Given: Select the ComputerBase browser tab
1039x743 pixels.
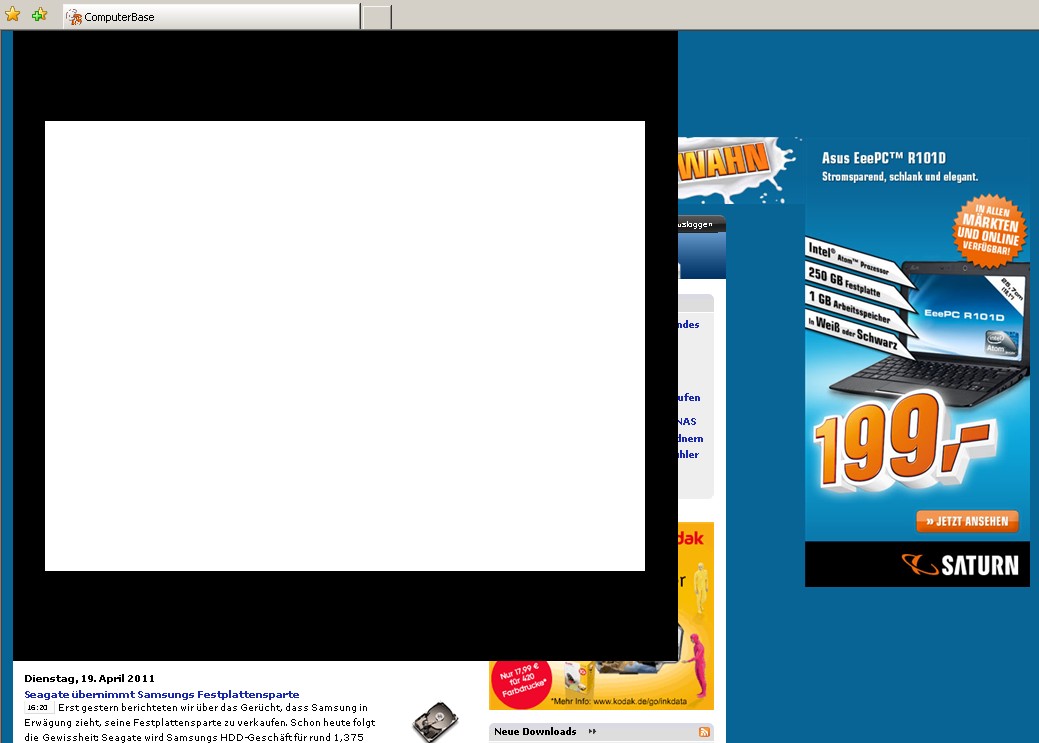Looking at the screenshot, I should (x=211, y=17).
